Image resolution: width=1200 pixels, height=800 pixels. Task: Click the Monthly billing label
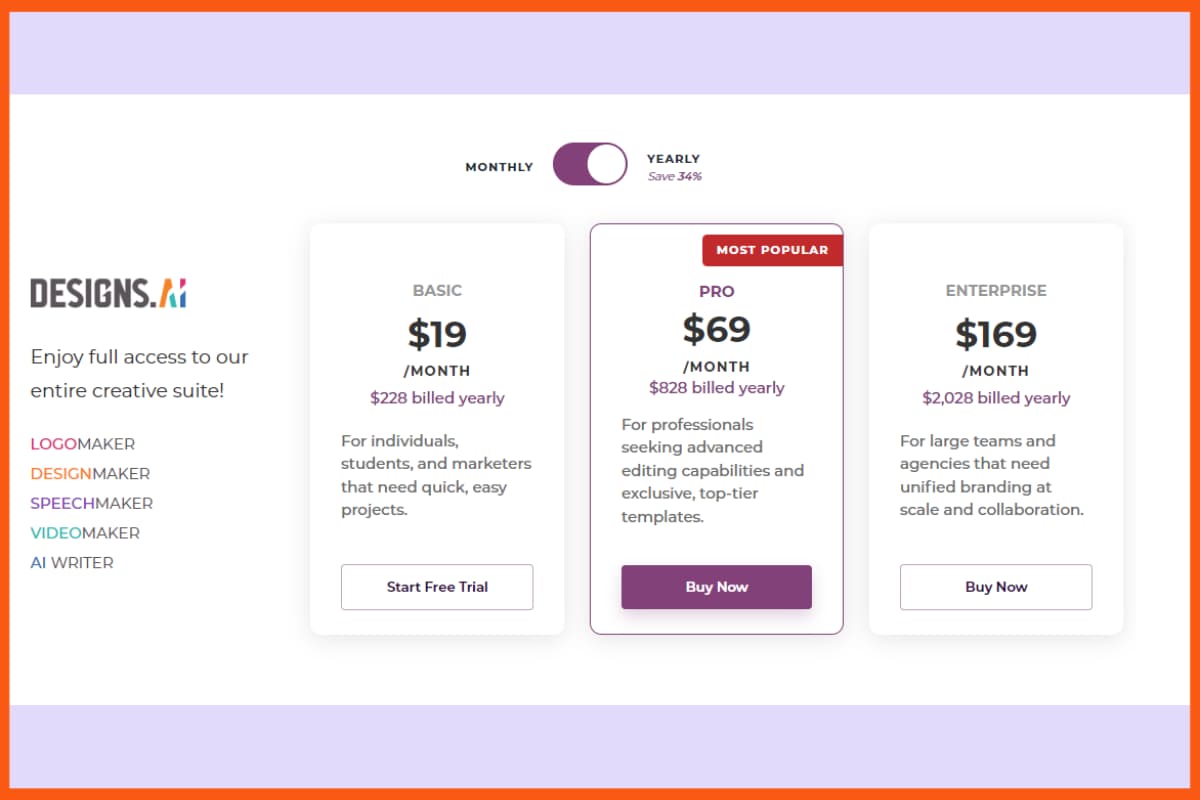click(x=499, y=167)
